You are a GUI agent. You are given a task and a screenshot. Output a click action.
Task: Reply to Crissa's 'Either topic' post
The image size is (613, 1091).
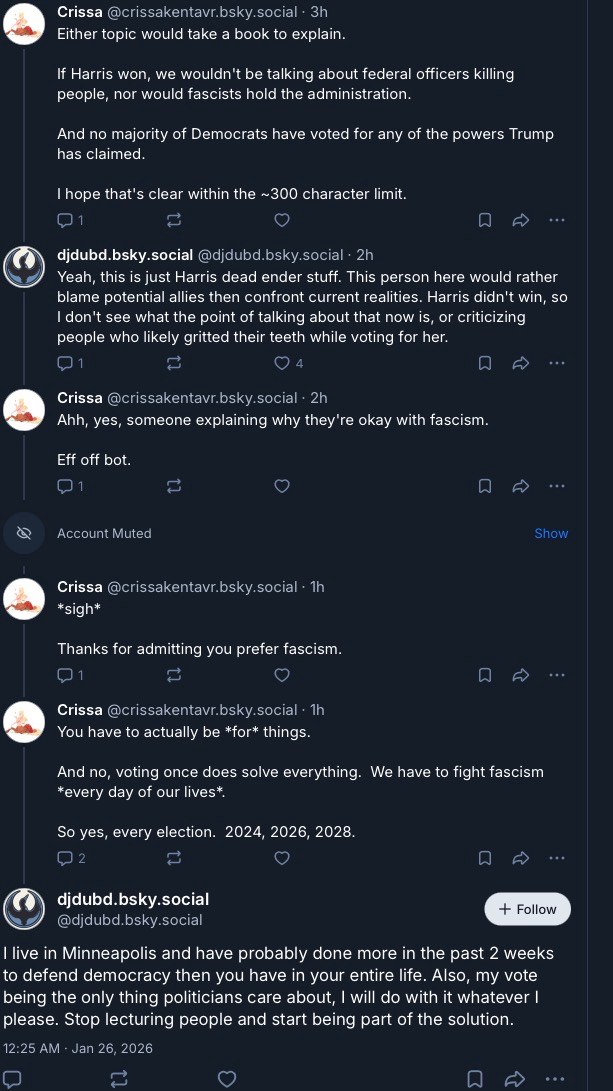pos(66,220)
